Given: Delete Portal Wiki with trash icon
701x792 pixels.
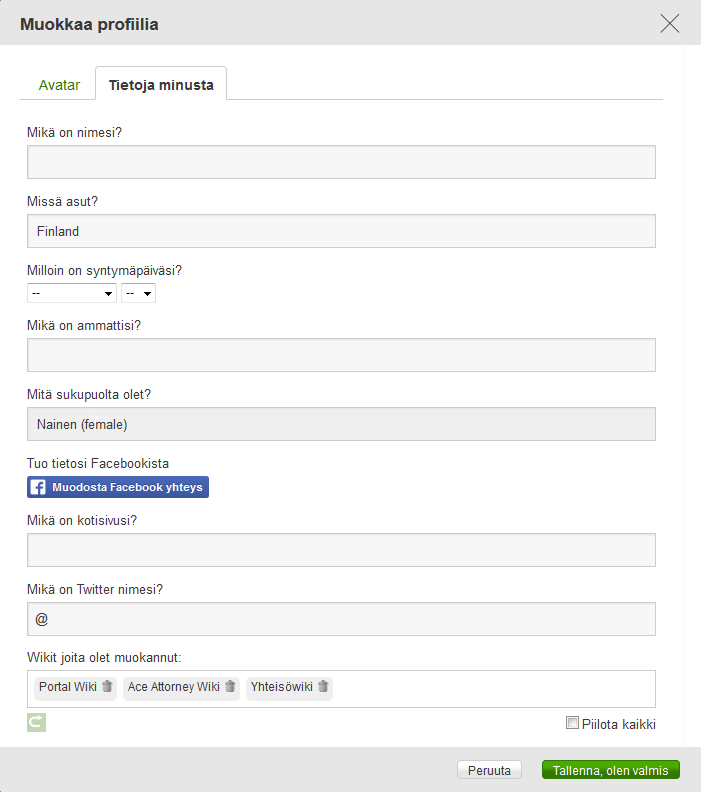Looking at the screenshot, I should pyautogui.click(x=107, y=687).
